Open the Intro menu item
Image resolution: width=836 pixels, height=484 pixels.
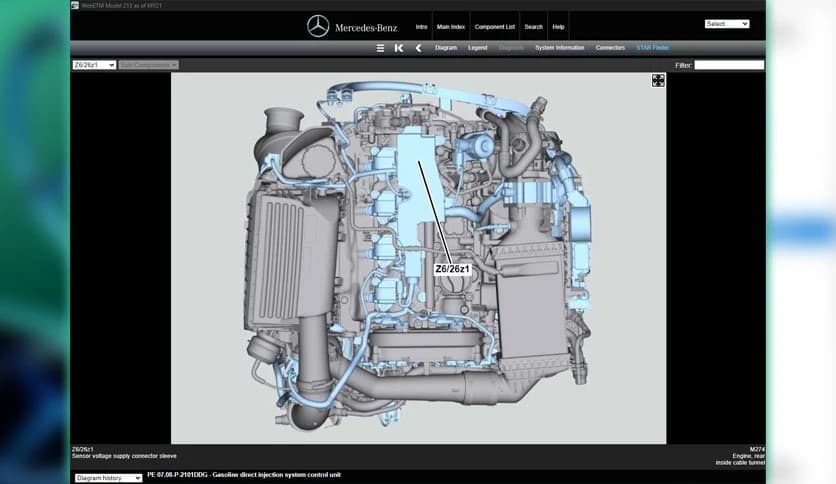[x=421, y=26]
